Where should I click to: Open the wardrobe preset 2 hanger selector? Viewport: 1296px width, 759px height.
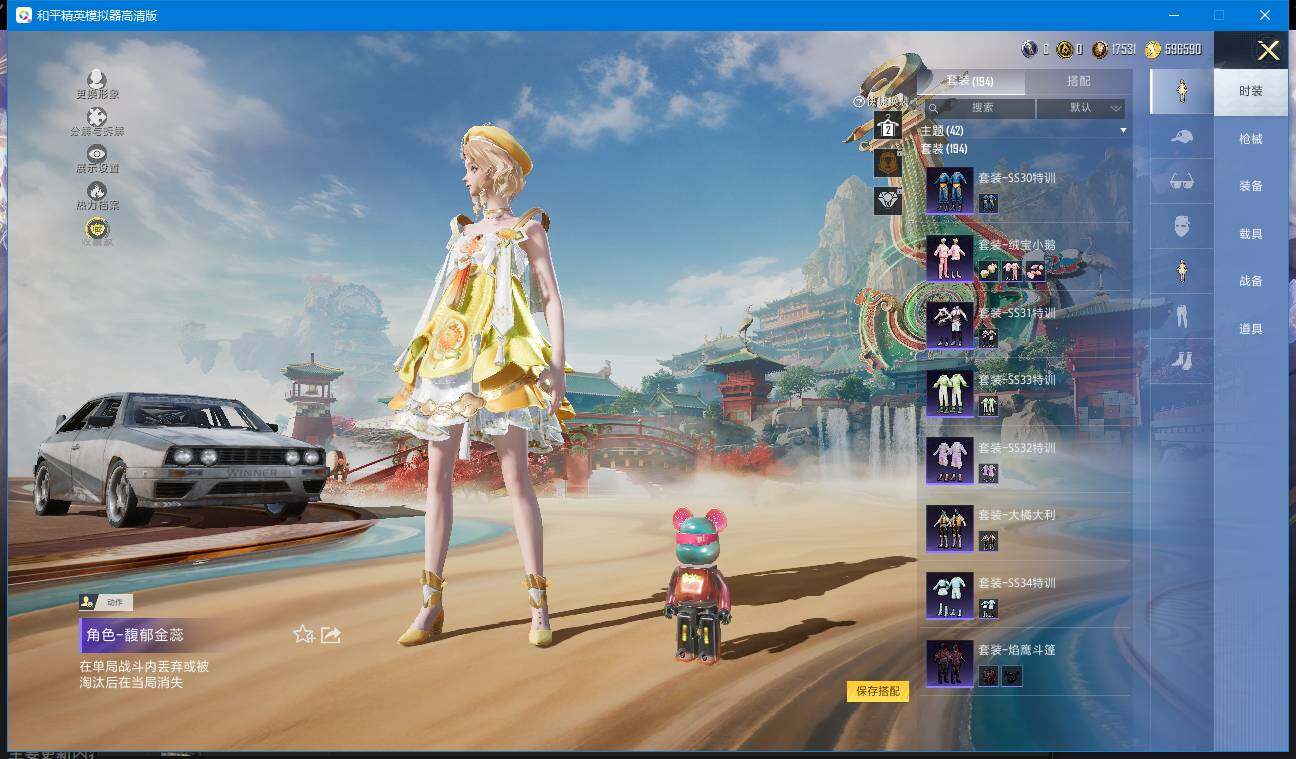click(x=887, y=127)
